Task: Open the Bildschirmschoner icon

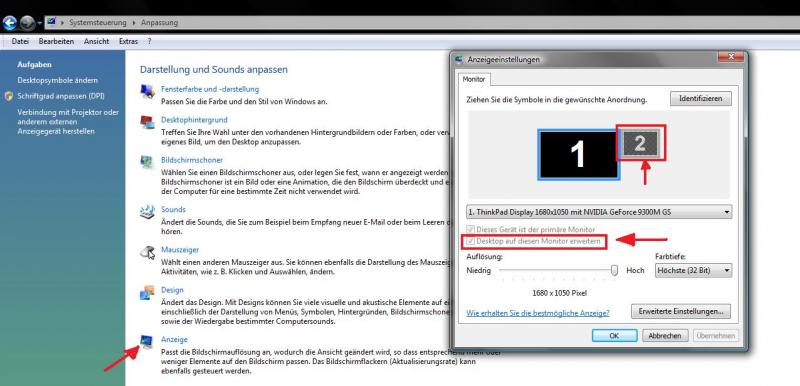Action: click(x=147, y=162)
